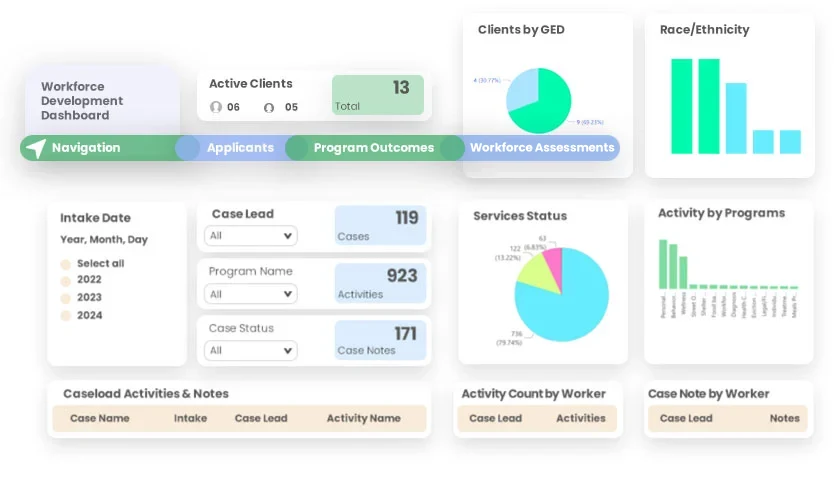Click the 13 Total active clients card
Viewport: 835px width, 480px height.
point(377,95)
